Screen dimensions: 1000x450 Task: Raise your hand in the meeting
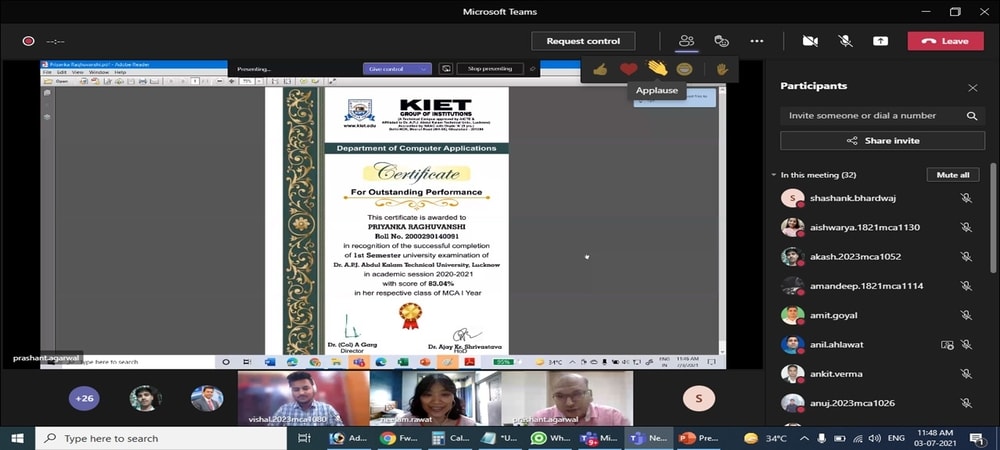click(721, 69)
